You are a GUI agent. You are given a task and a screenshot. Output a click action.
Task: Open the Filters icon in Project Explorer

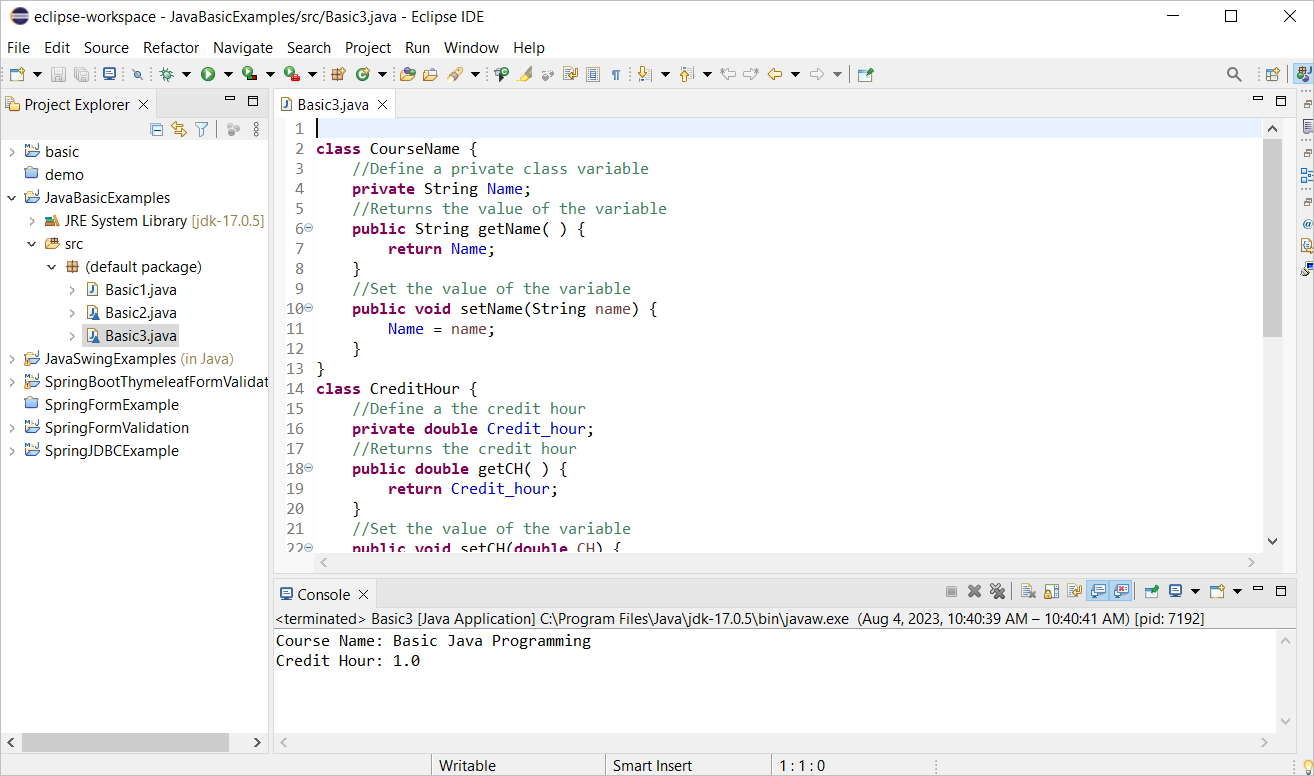[201, 129]
